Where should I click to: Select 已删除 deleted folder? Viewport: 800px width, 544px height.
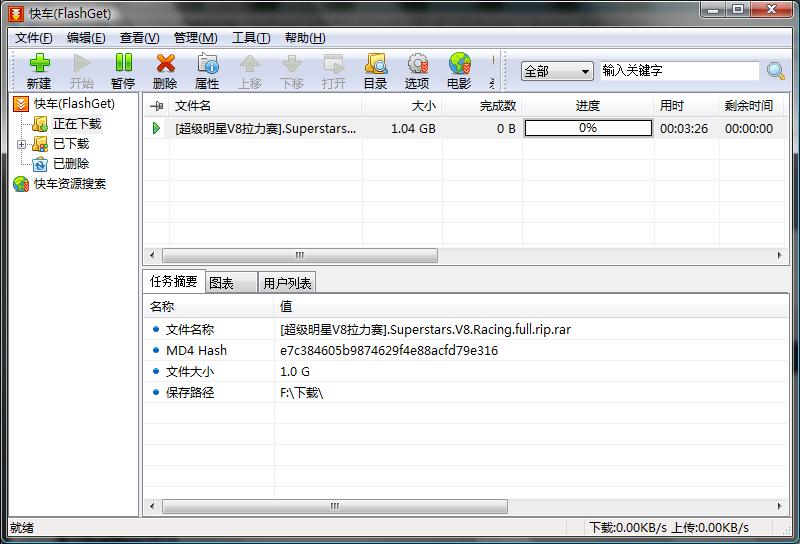71,164
